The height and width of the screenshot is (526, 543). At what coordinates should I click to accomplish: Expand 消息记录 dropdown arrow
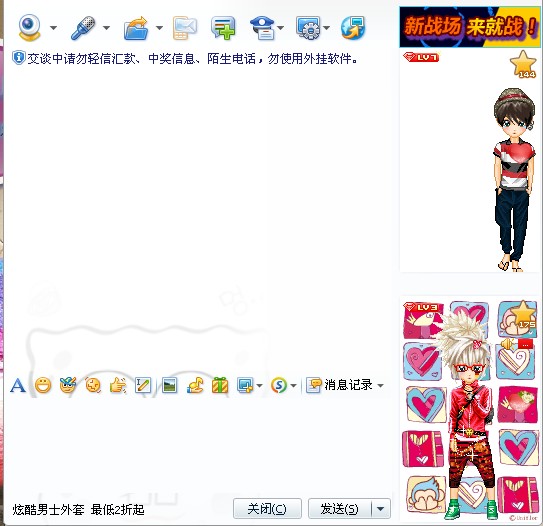[380, 385]
